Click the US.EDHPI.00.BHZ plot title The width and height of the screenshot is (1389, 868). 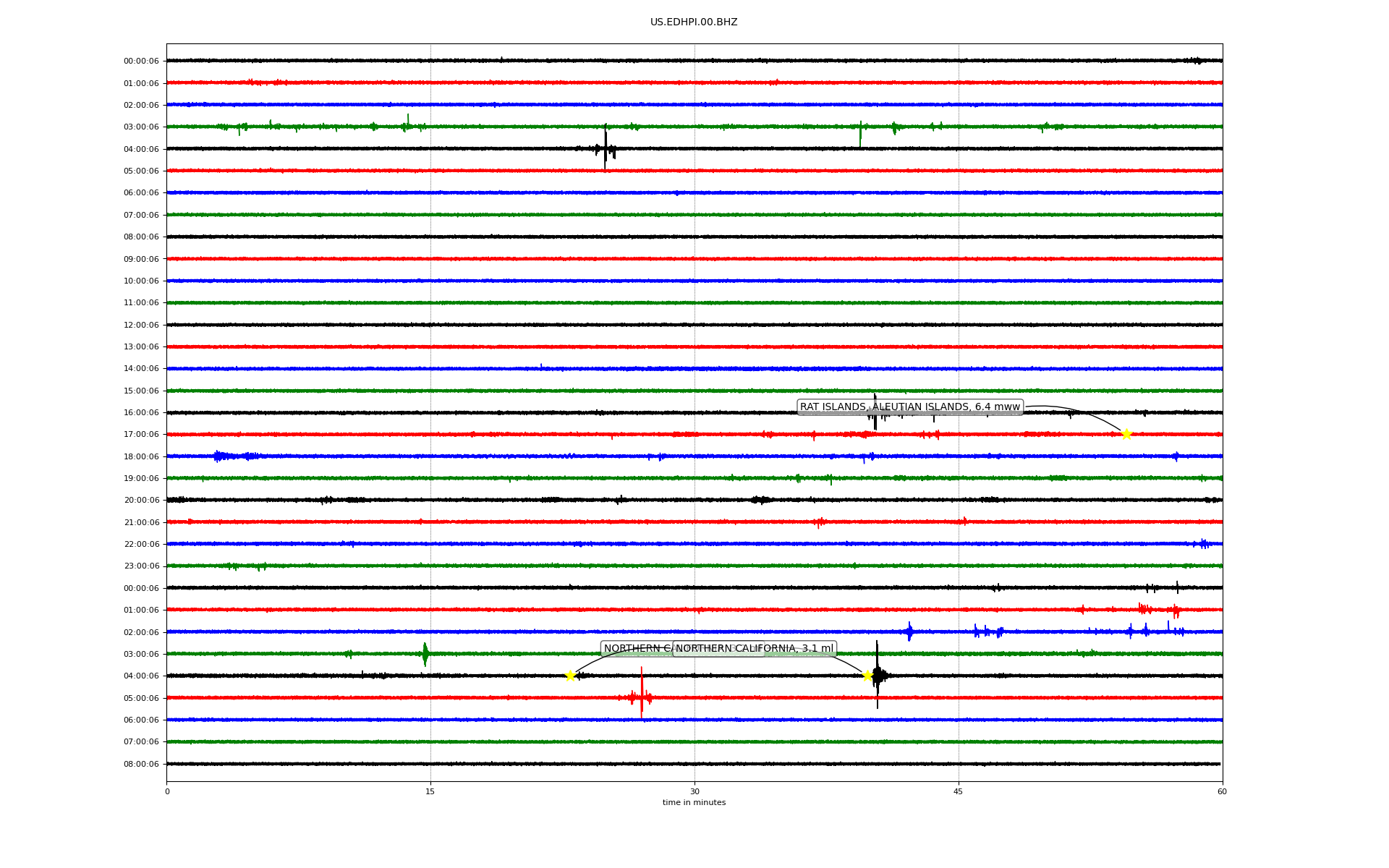tap(694, 22)
